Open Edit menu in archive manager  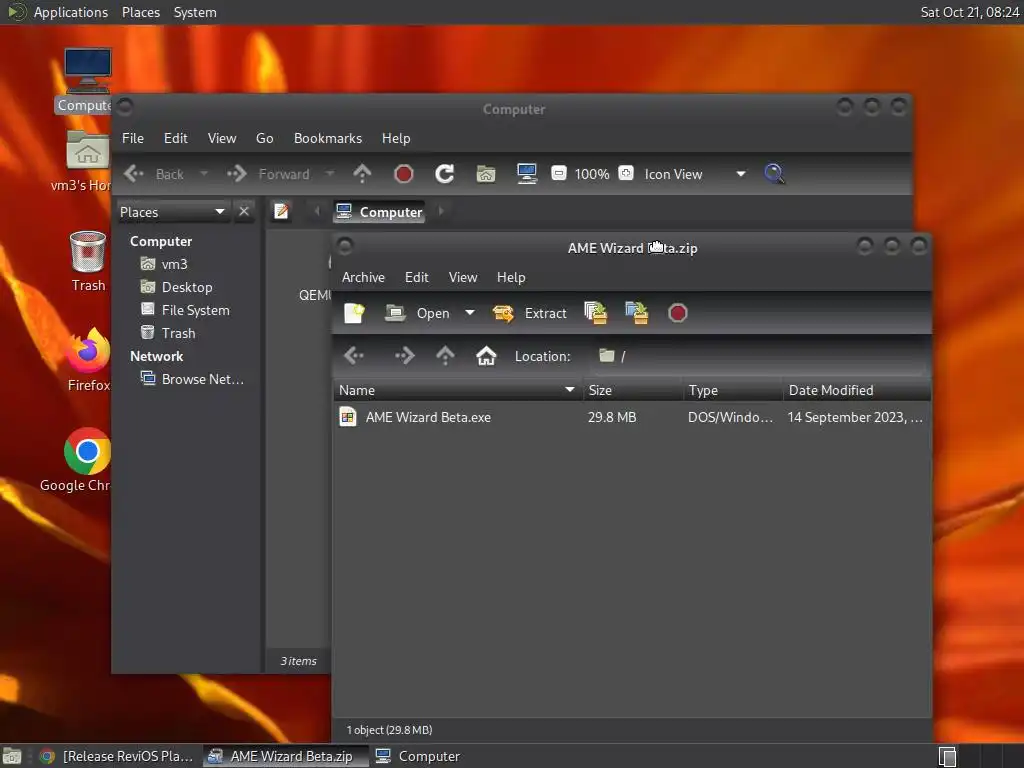pyautogui.click(x=417, y=278)
